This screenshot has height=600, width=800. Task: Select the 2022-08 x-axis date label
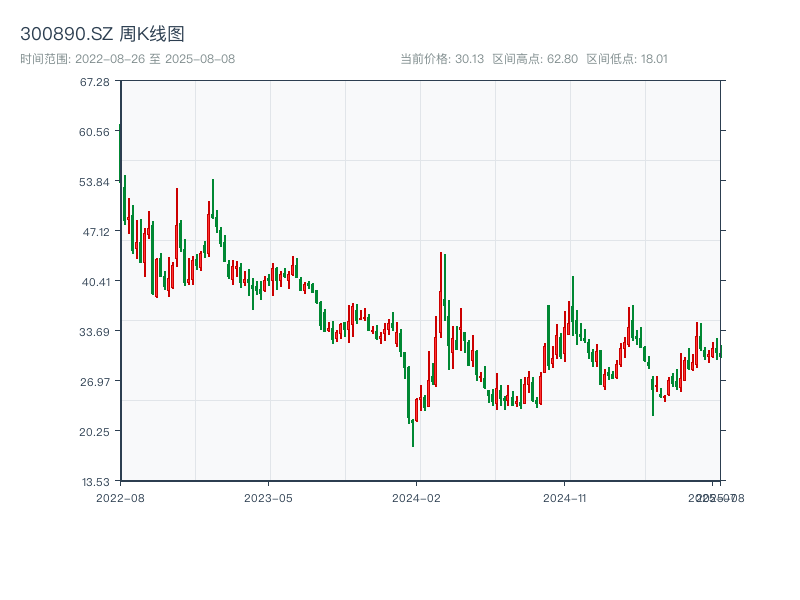point(120,497)
